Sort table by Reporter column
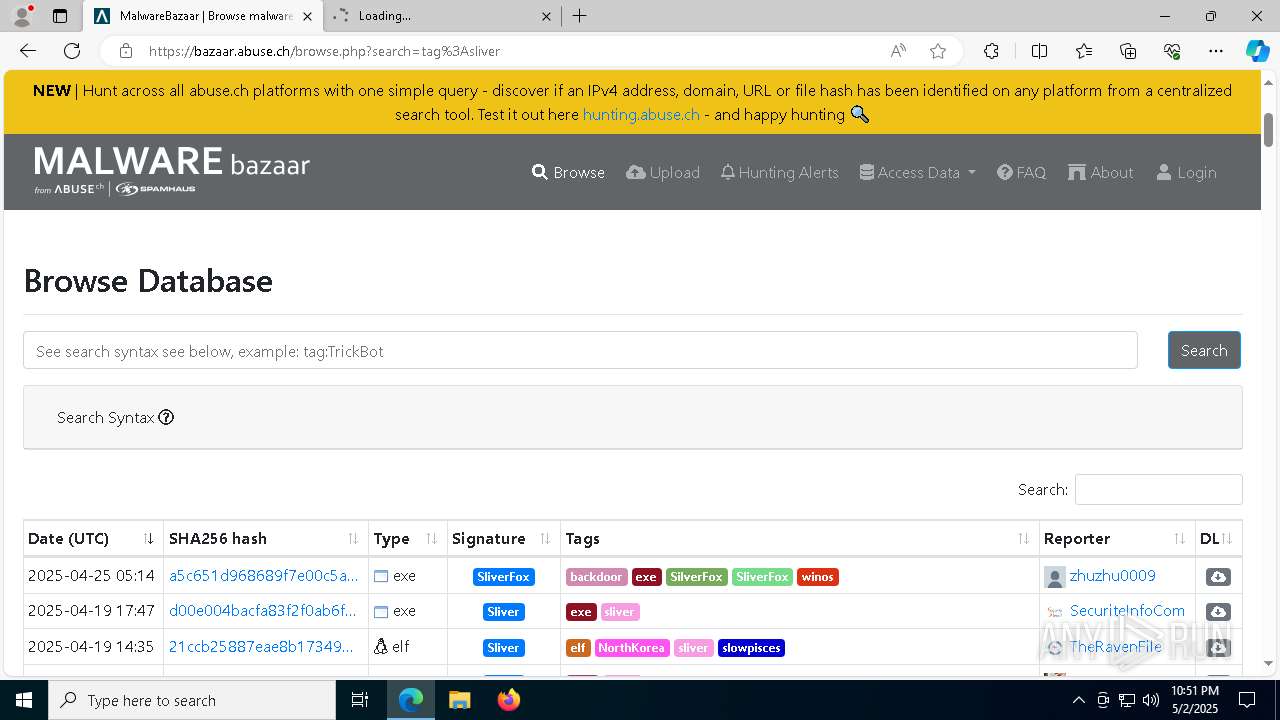This screenshot has width=1280, height=720. pyautogui.click(x=1117, y=538)
